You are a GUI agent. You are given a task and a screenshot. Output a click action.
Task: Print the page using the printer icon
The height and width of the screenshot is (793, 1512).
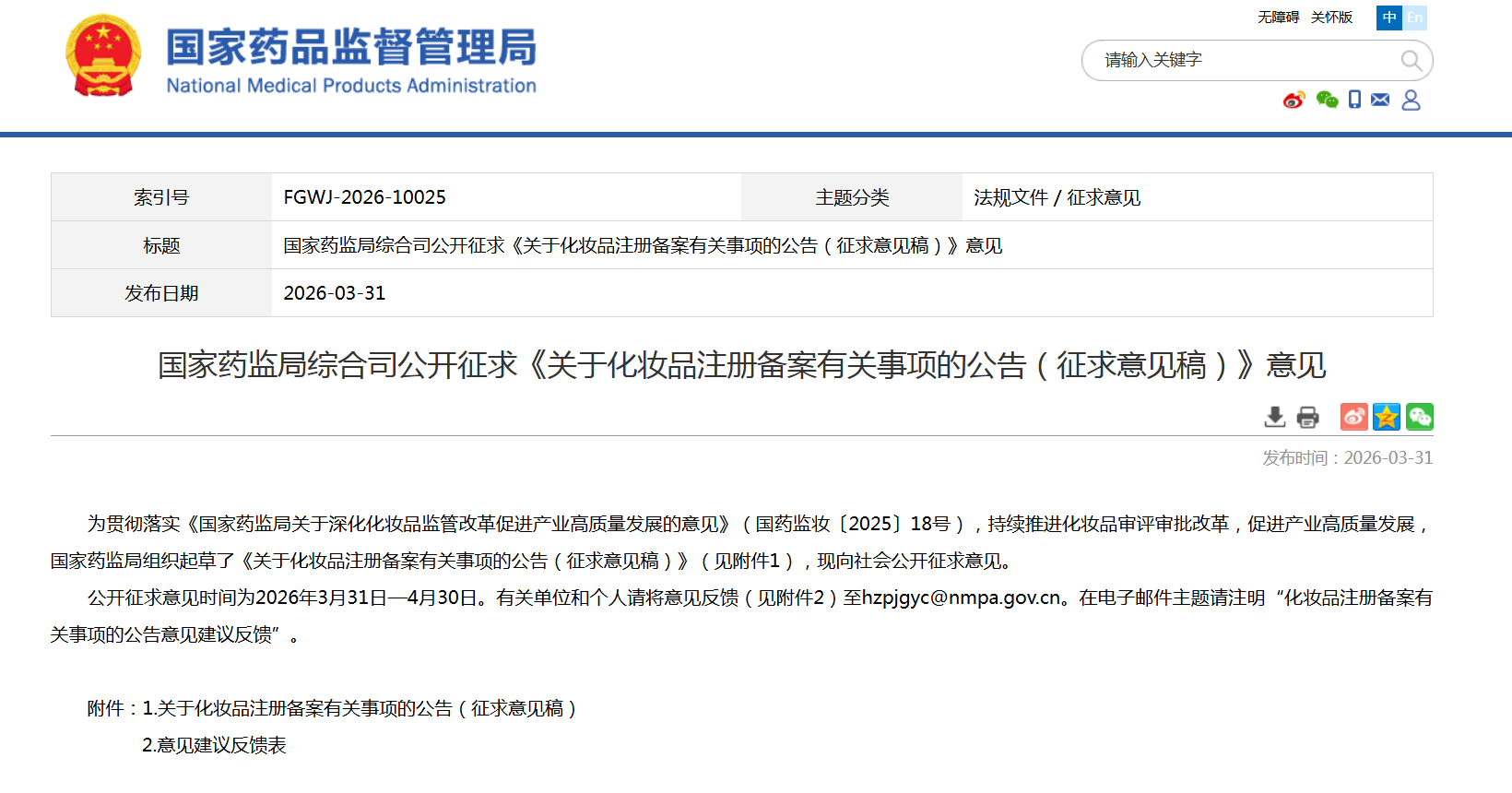(x=1307, y=417)
